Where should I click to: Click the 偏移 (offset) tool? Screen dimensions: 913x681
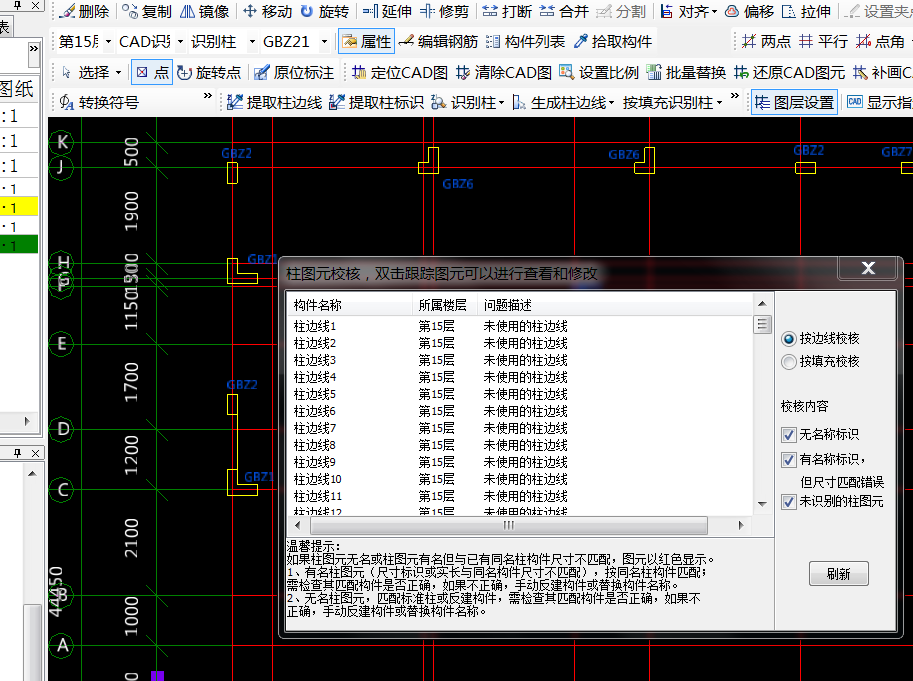pos(750,11)
